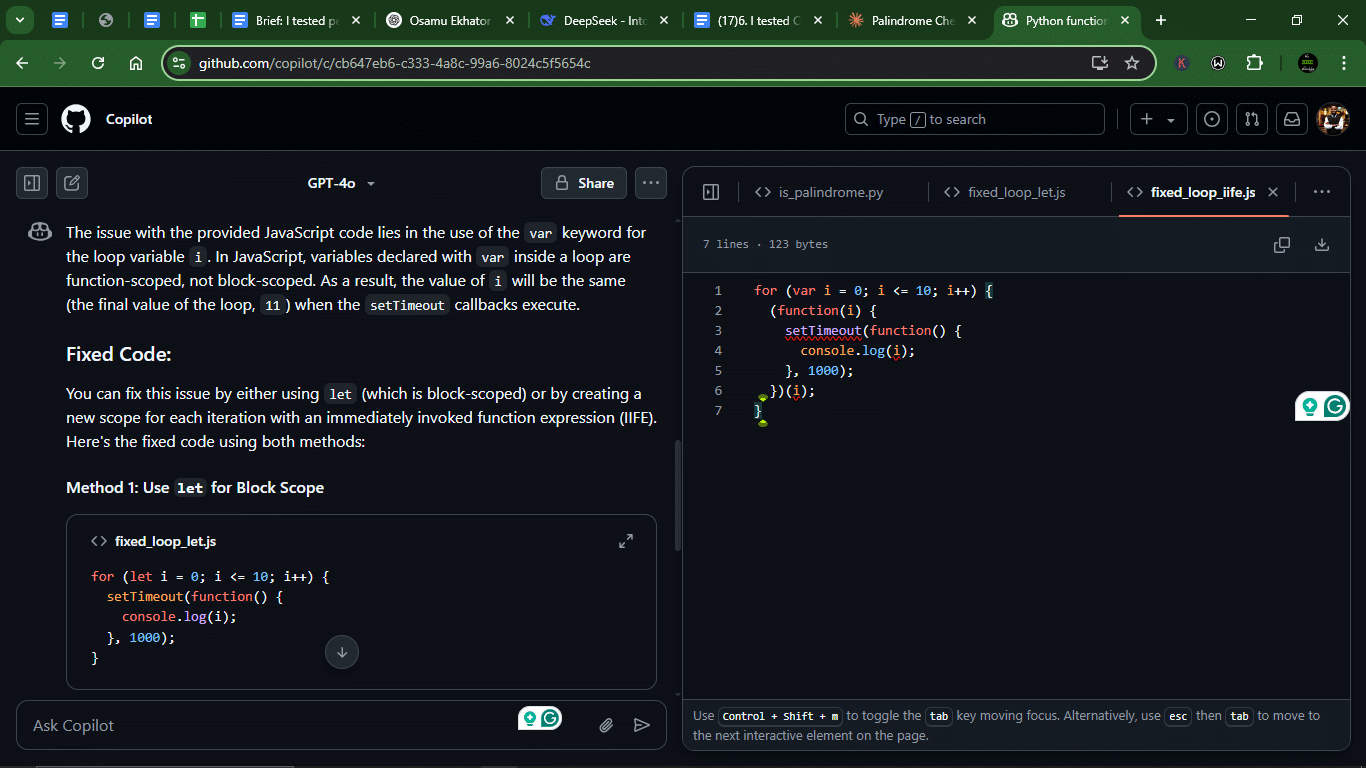1366x768 pixels.
Task: Go back to previous browser page
Action: [x=22, y=63]
